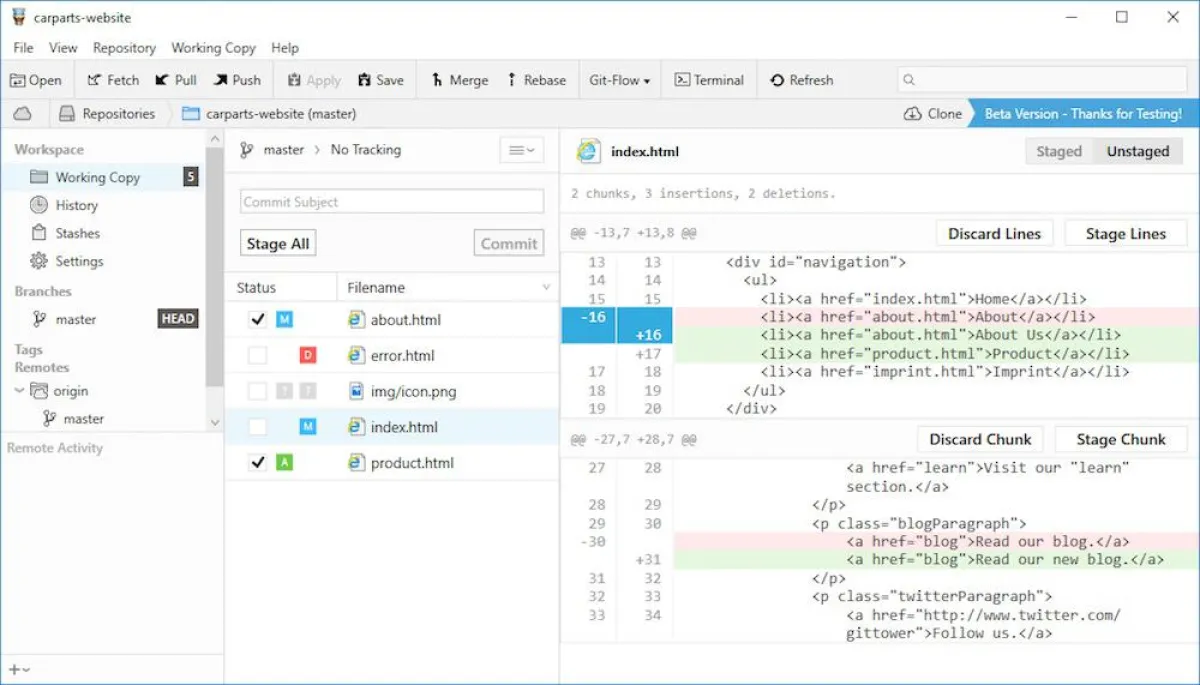Open the view options dropdown beside No Tracking
The height and width of the screenshot is (685, 1200).
coord(521,150)
